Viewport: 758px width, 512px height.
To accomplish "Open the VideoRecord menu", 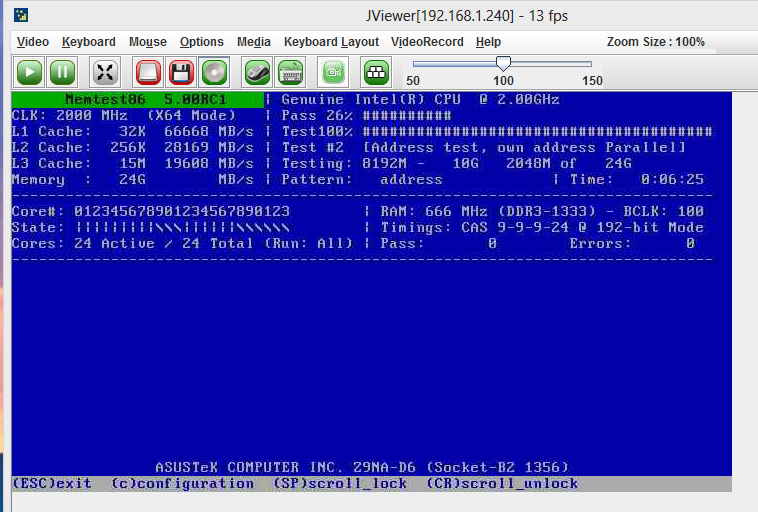I will tap(427, 42).
